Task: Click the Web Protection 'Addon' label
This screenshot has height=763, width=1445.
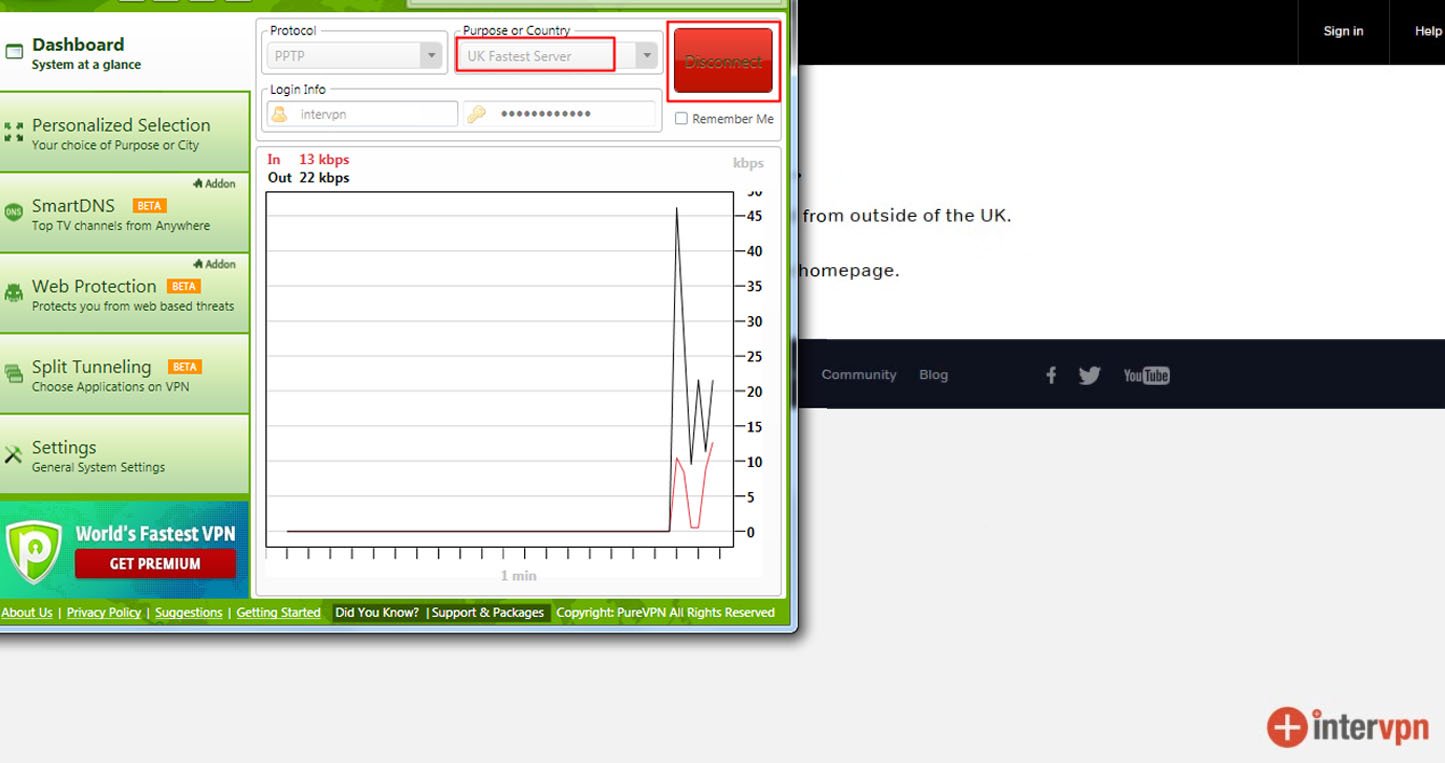Action: tap(214, 264)
